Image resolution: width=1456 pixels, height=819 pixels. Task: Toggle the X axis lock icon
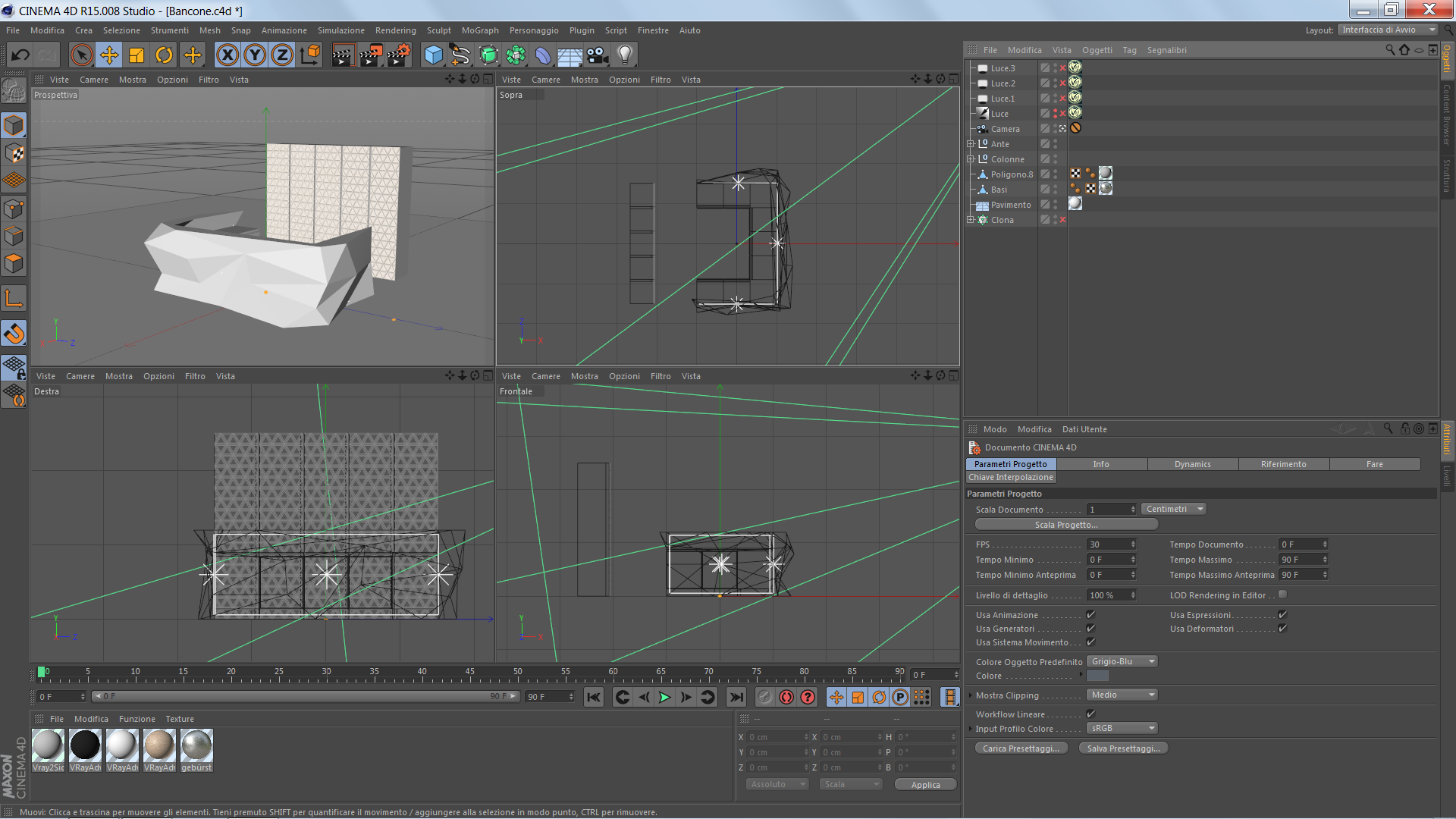pos(227,55)
